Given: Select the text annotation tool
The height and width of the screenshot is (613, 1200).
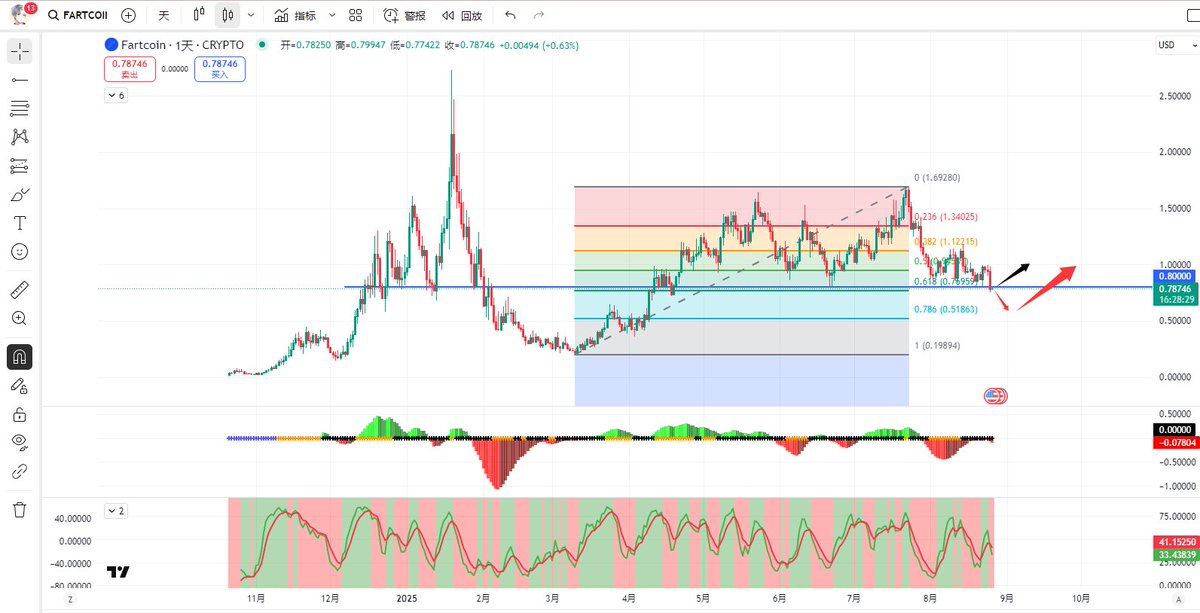Looking at the screenshot, I should (x=20, y=223).
